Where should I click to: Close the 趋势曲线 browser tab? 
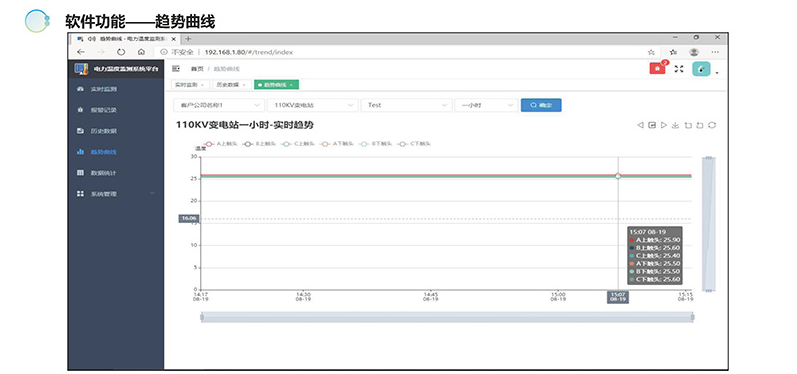tap(174, 39)
